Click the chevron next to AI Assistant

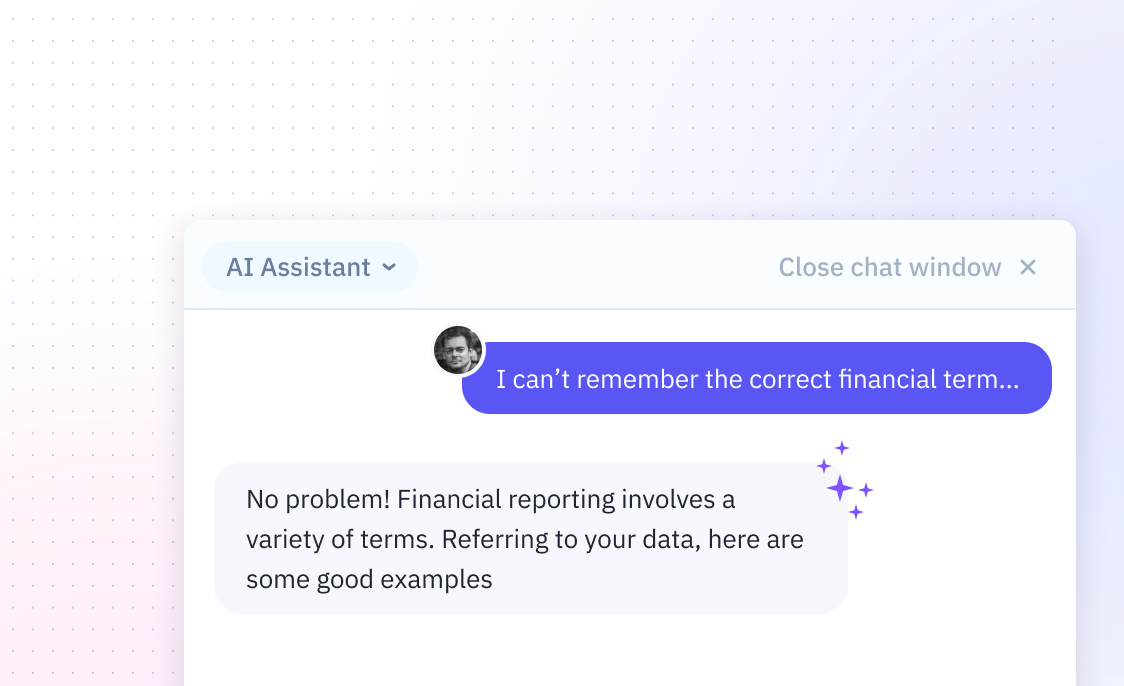pos(390,268)
